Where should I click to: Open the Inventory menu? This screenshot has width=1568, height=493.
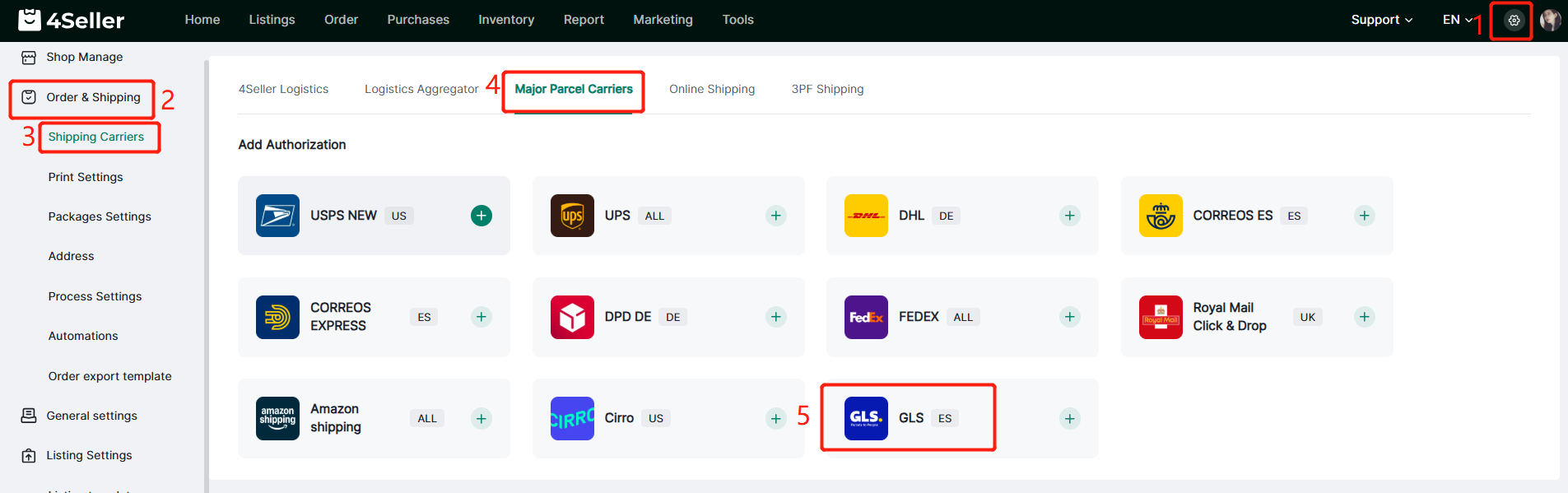[x=506, y=20]
